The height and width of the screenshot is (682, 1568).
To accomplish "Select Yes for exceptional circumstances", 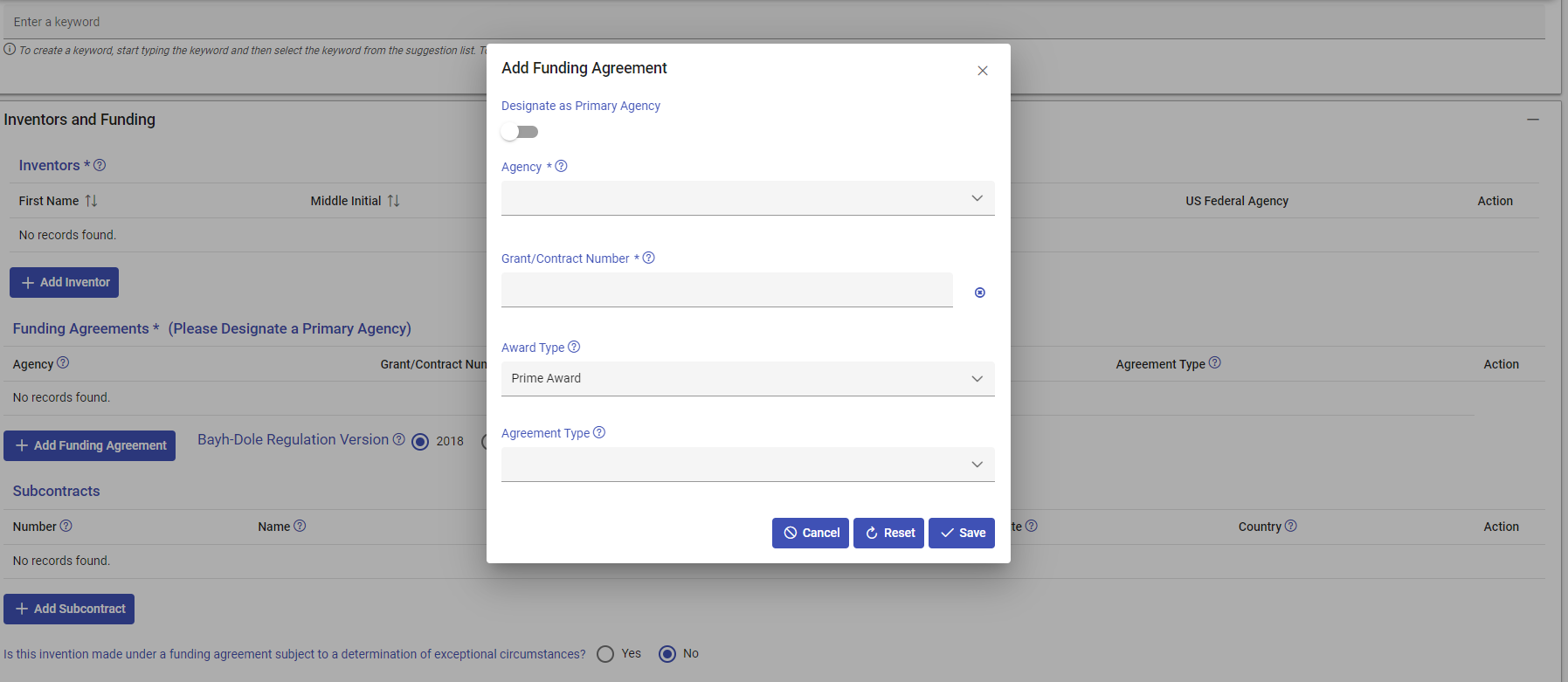I will coord(605,654).
